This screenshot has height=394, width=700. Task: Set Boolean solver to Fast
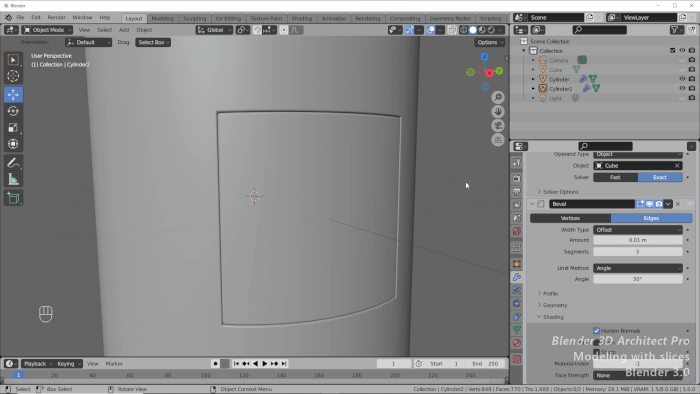pyautogui.click(x=615, y=177)
